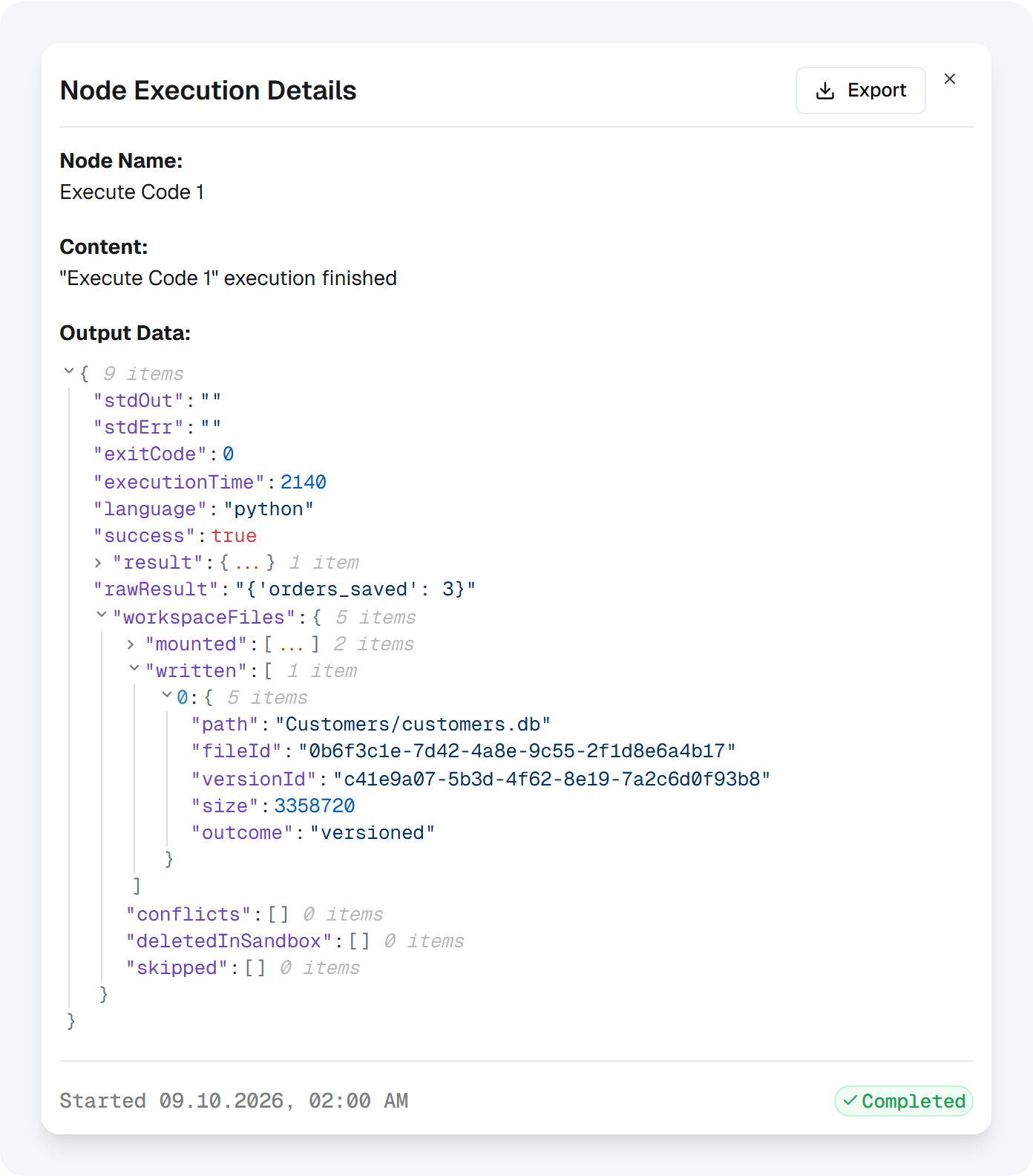Click the "skipped" key
1033x1176 pixels.
tap(177, 968)
